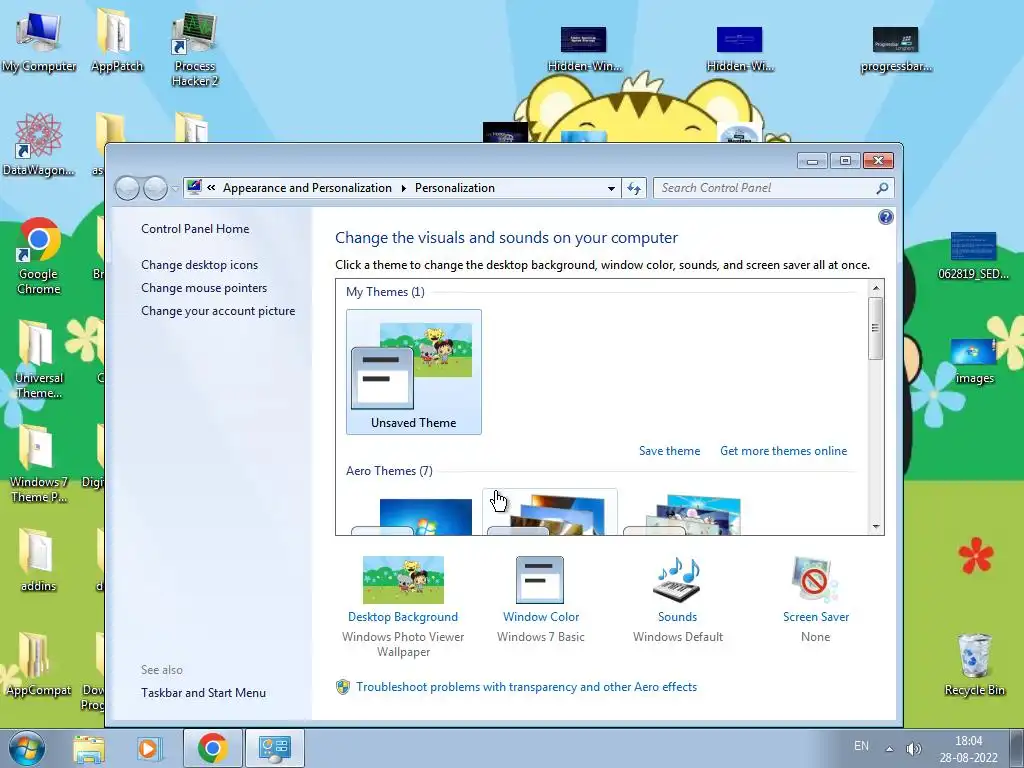Viewport: 1024px width, 768px height.
Task: Open Windows Media Player taskbar icon
Action: click(x=149, y=748)
